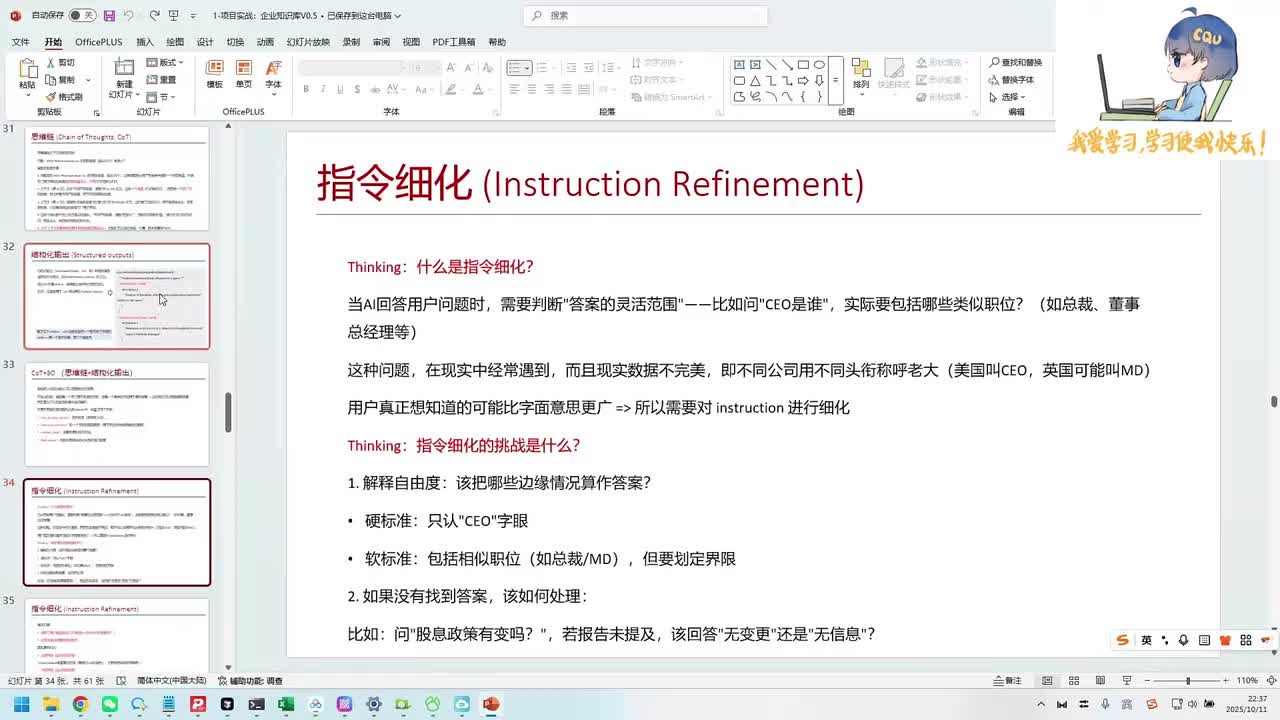Click the Bold B formatting icon
The height and width of the screenshot is (720, 1280).
[x=306, y=89]
